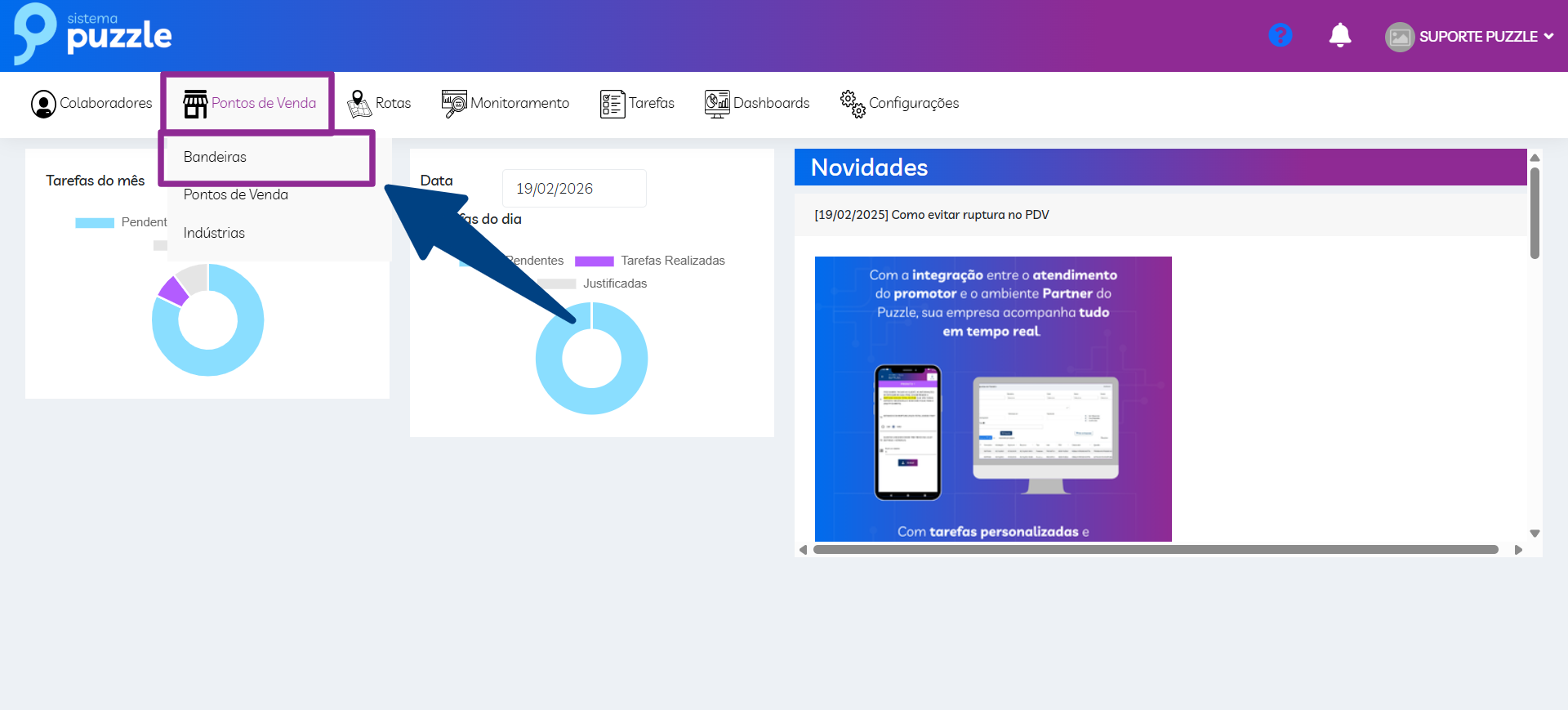Click the Pontos de Venda store icon
The width and height of the screenshot is (1568, 710).
pyautogui.click(x=195, y=104)
